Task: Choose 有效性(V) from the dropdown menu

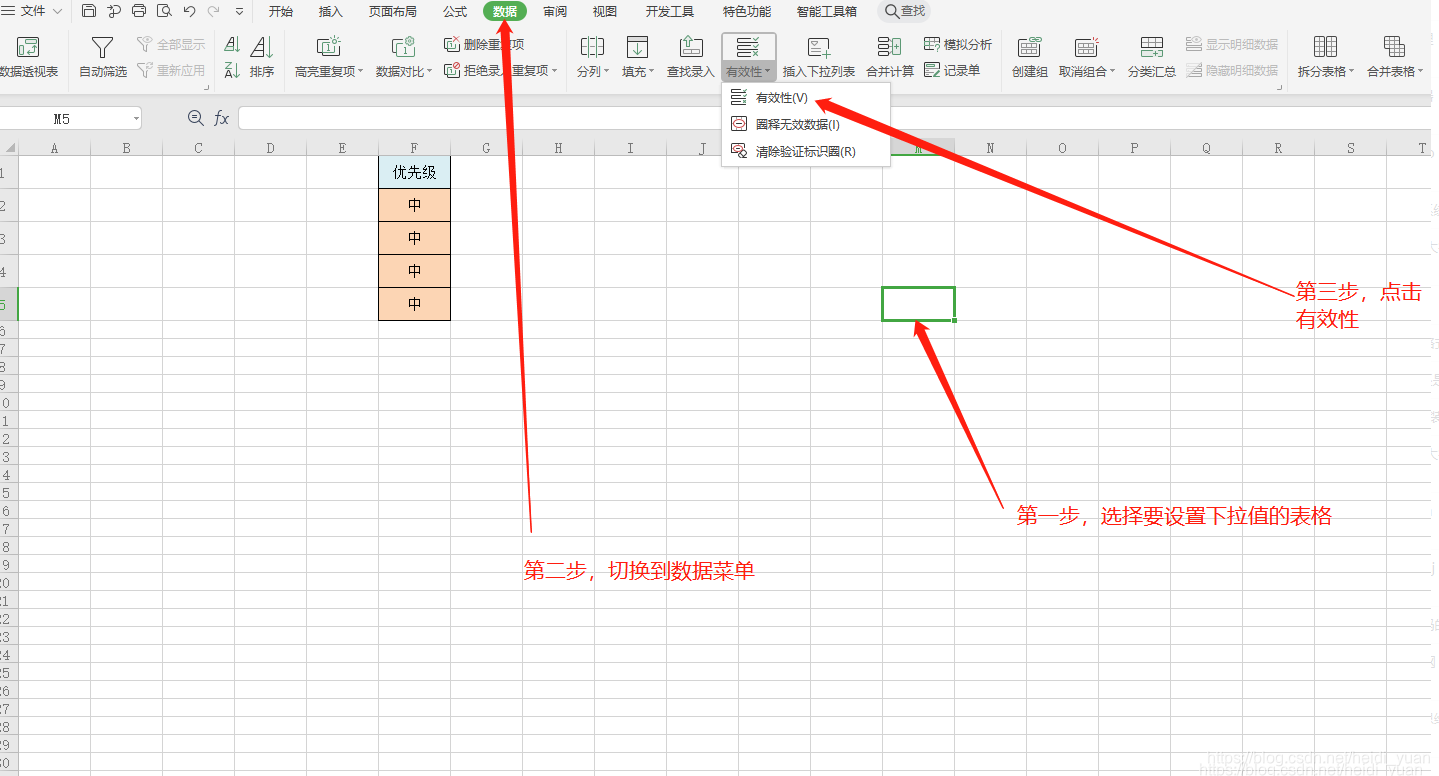Action: point(805,98)
